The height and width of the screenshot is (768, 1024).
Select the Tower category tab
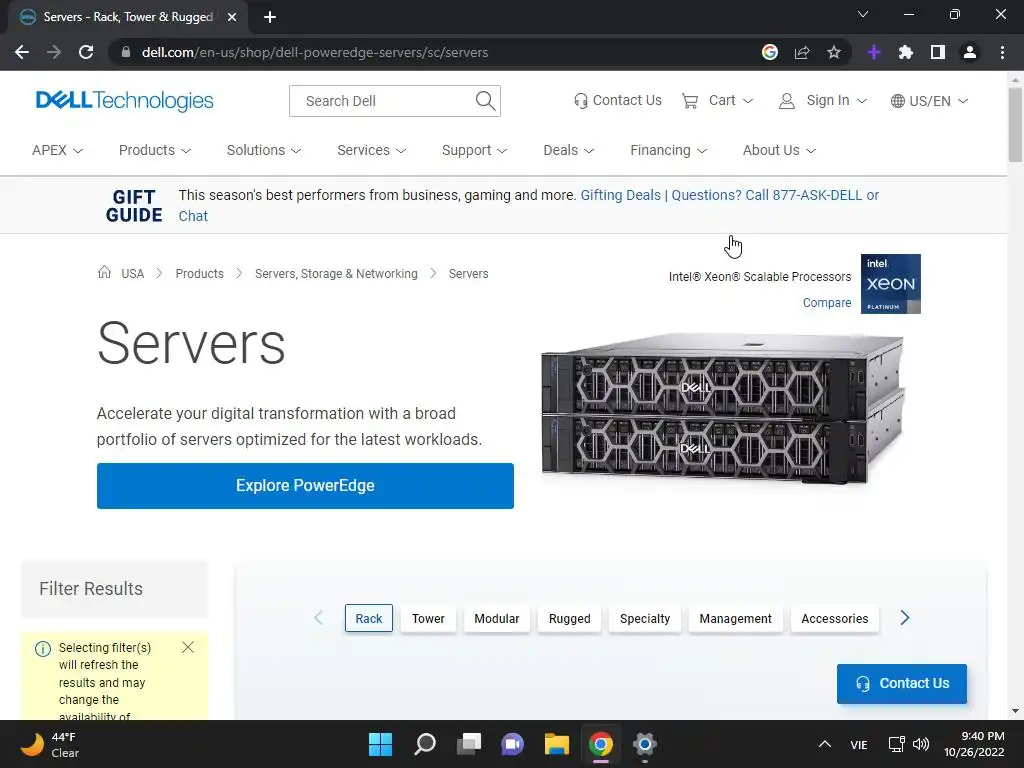point(428,618)
